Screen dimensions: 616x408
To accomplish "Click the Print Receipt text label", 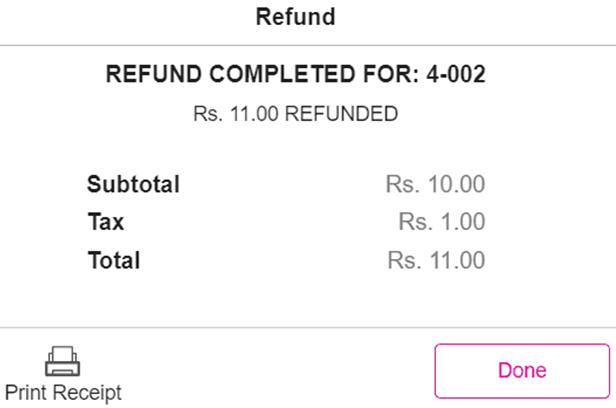I will [x=63, y=392].
